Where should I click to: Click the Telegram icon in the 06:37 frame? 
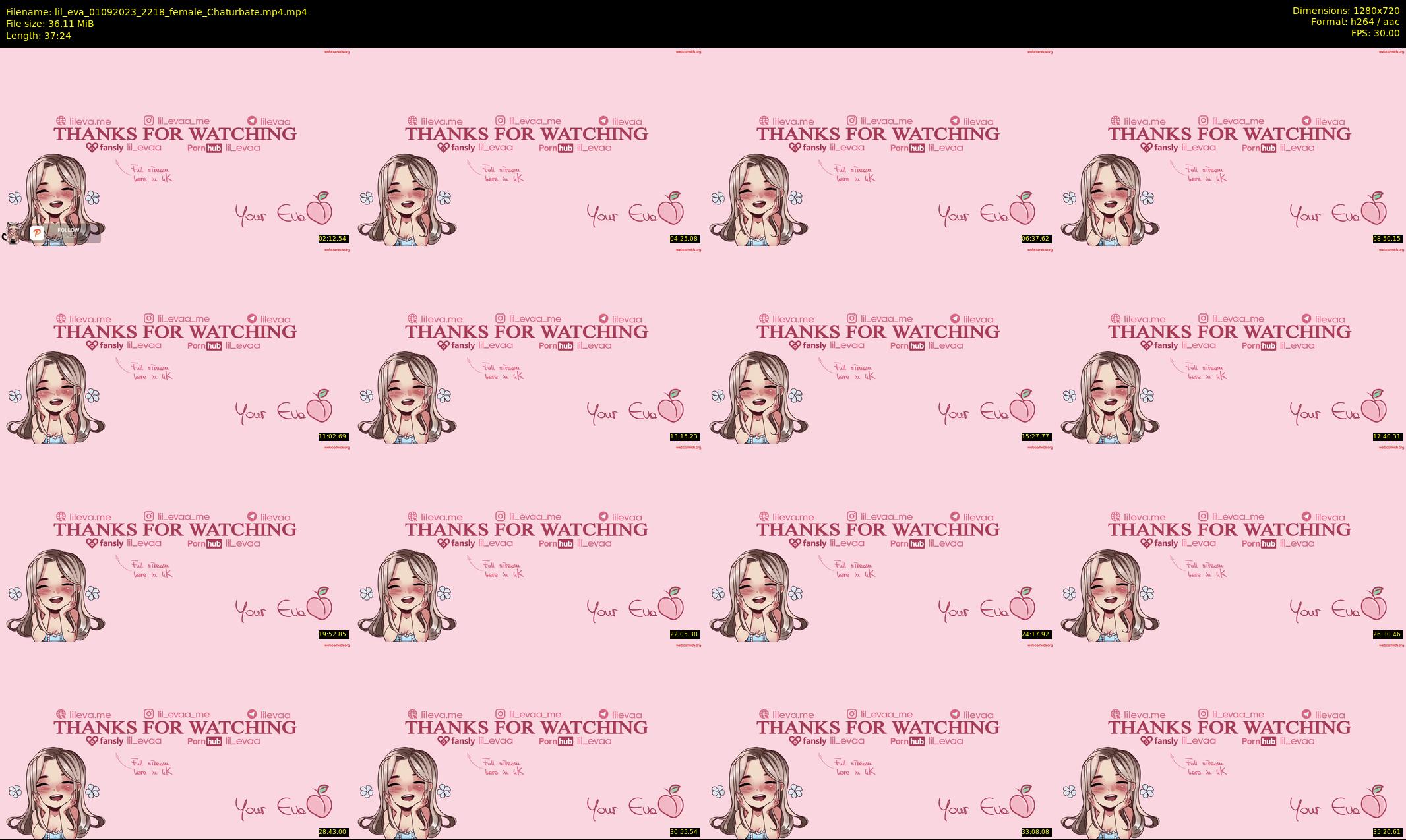955,121
